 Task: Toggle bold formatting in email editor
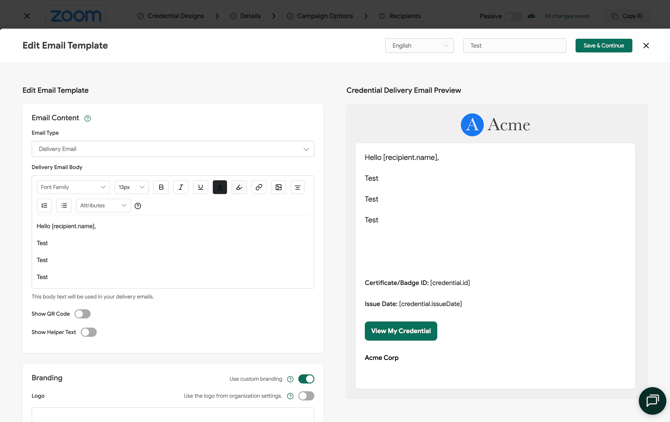tap(161, 187)
